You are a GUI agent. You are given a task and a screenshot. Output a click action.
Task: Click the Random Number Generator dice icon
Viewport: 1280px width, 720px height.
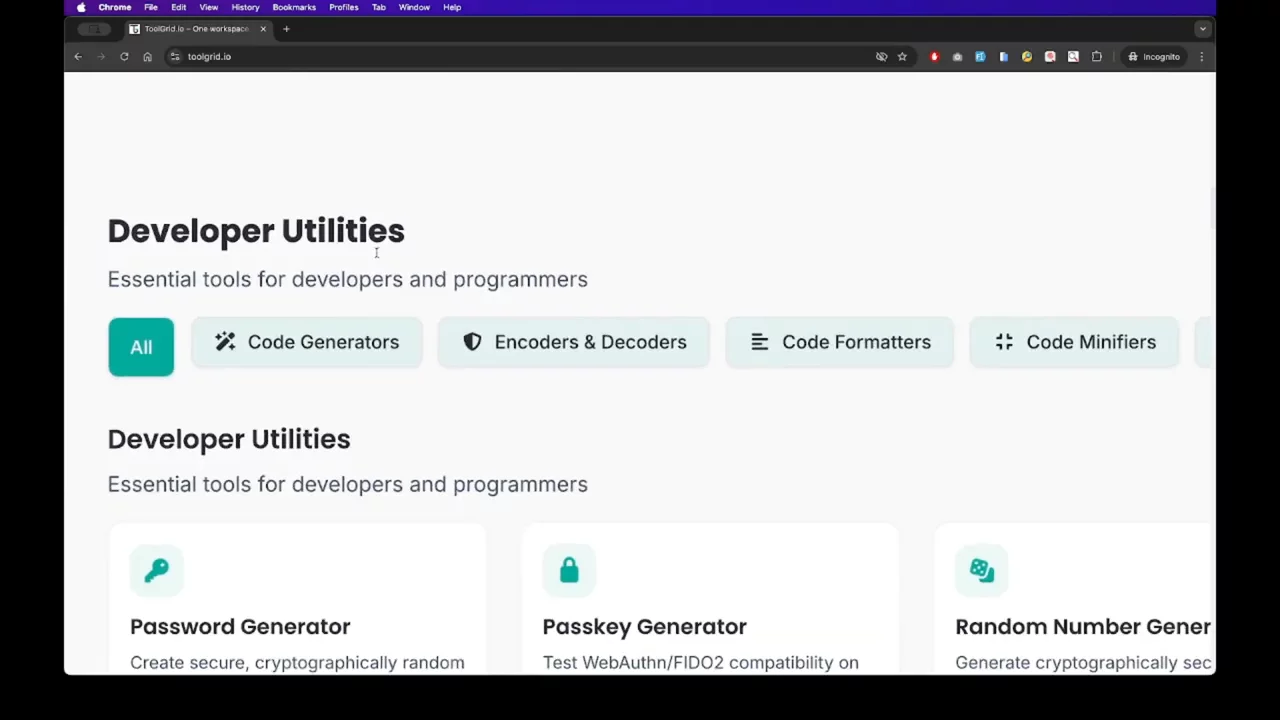[982, 570]
